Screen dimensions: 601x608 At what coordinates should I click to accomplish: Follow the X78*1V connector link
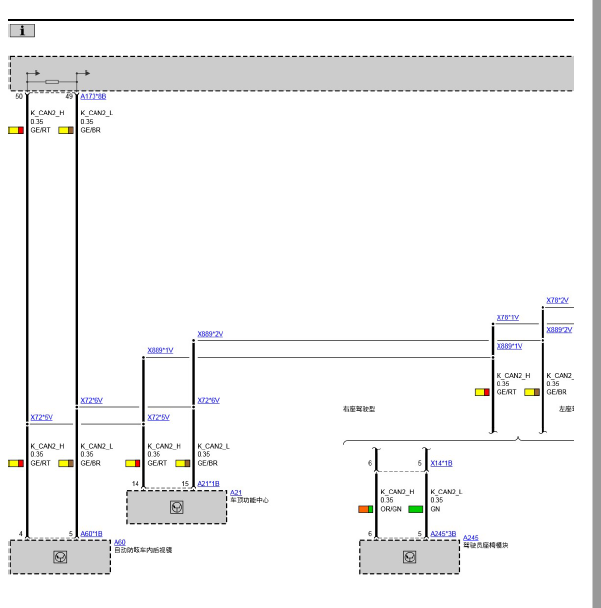pyautogui.click(x=508, y=317)
